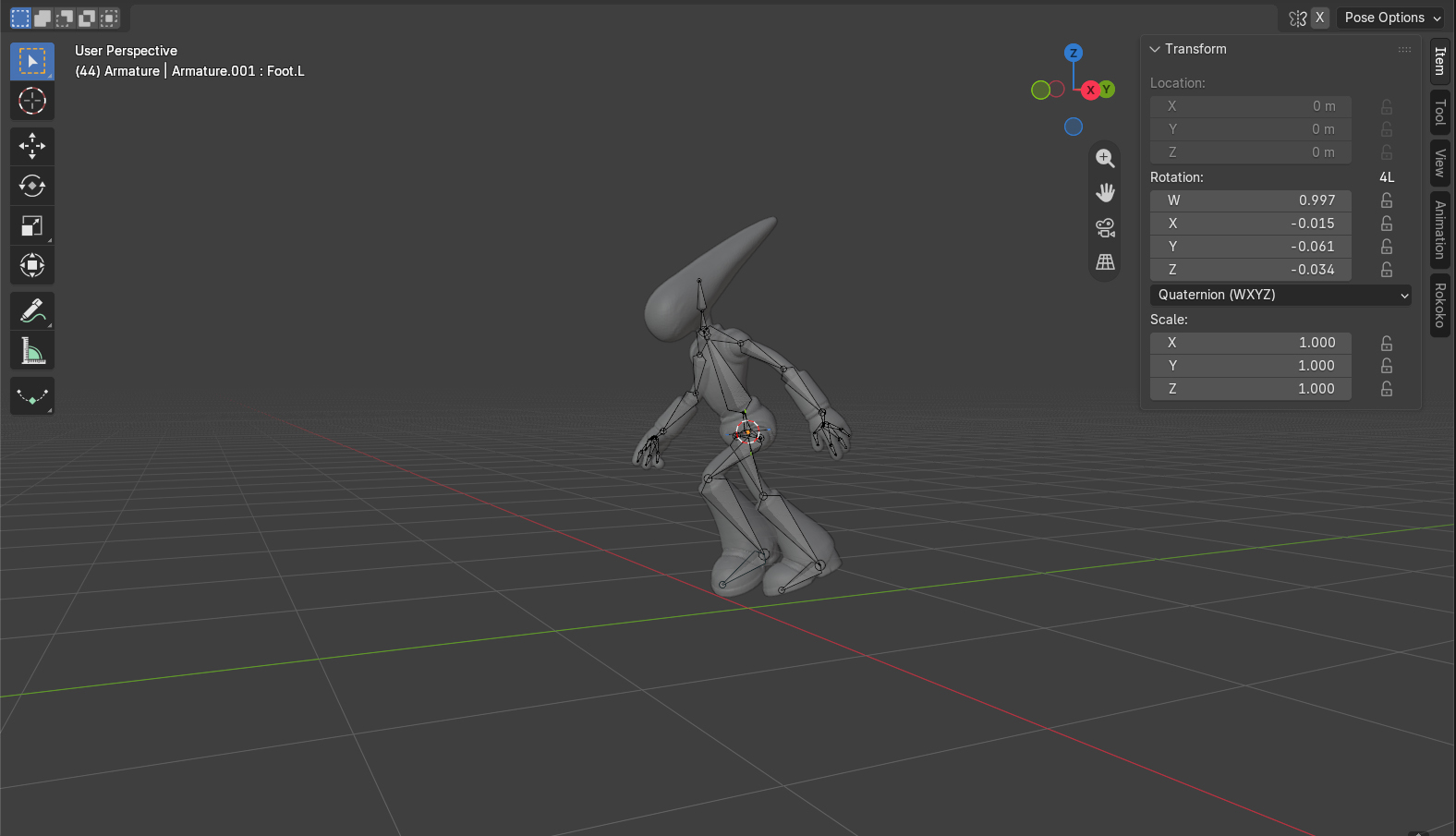
Task: Click the Z axis gizmo ball
Action: [x=1073, y=53]
